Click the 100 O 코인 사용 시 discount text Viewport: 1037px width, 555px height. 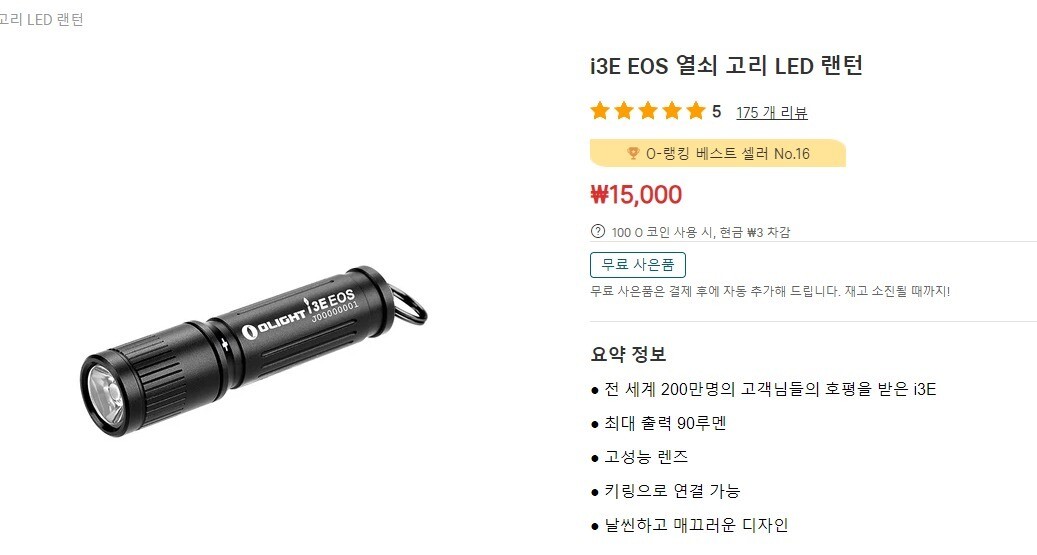click(700, 232)
